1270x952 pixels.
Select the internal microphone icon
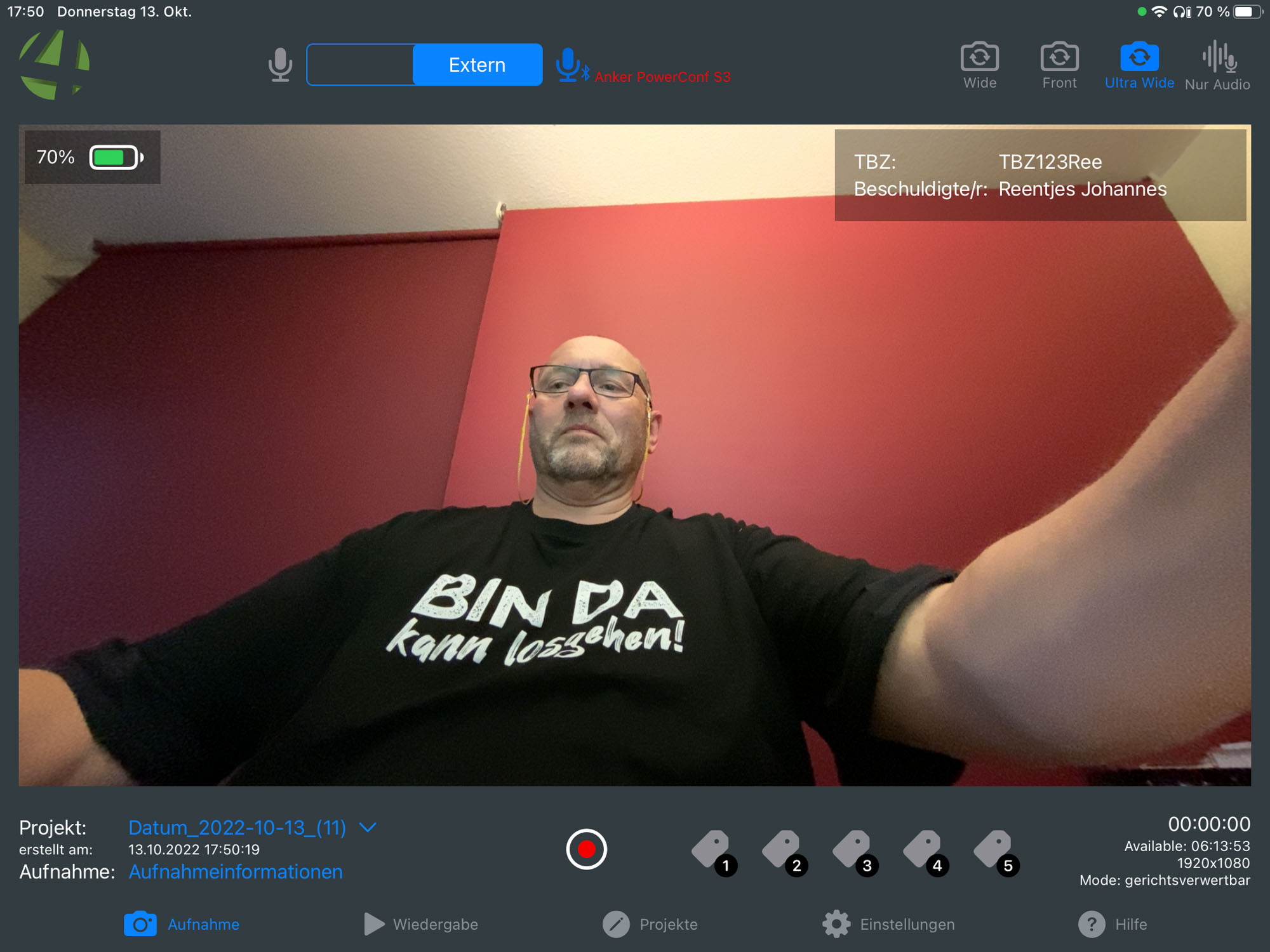point(280,65)
